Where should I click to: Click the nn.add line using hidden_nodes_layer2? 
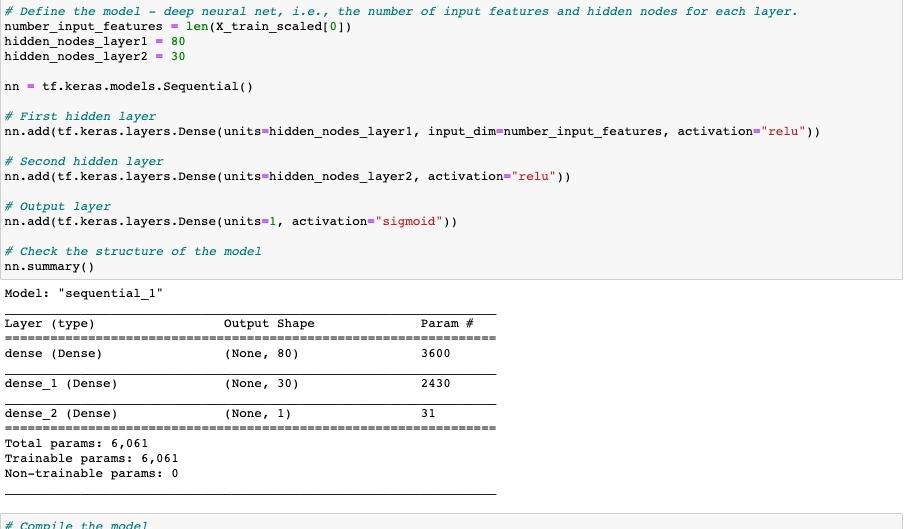point(288,177)
